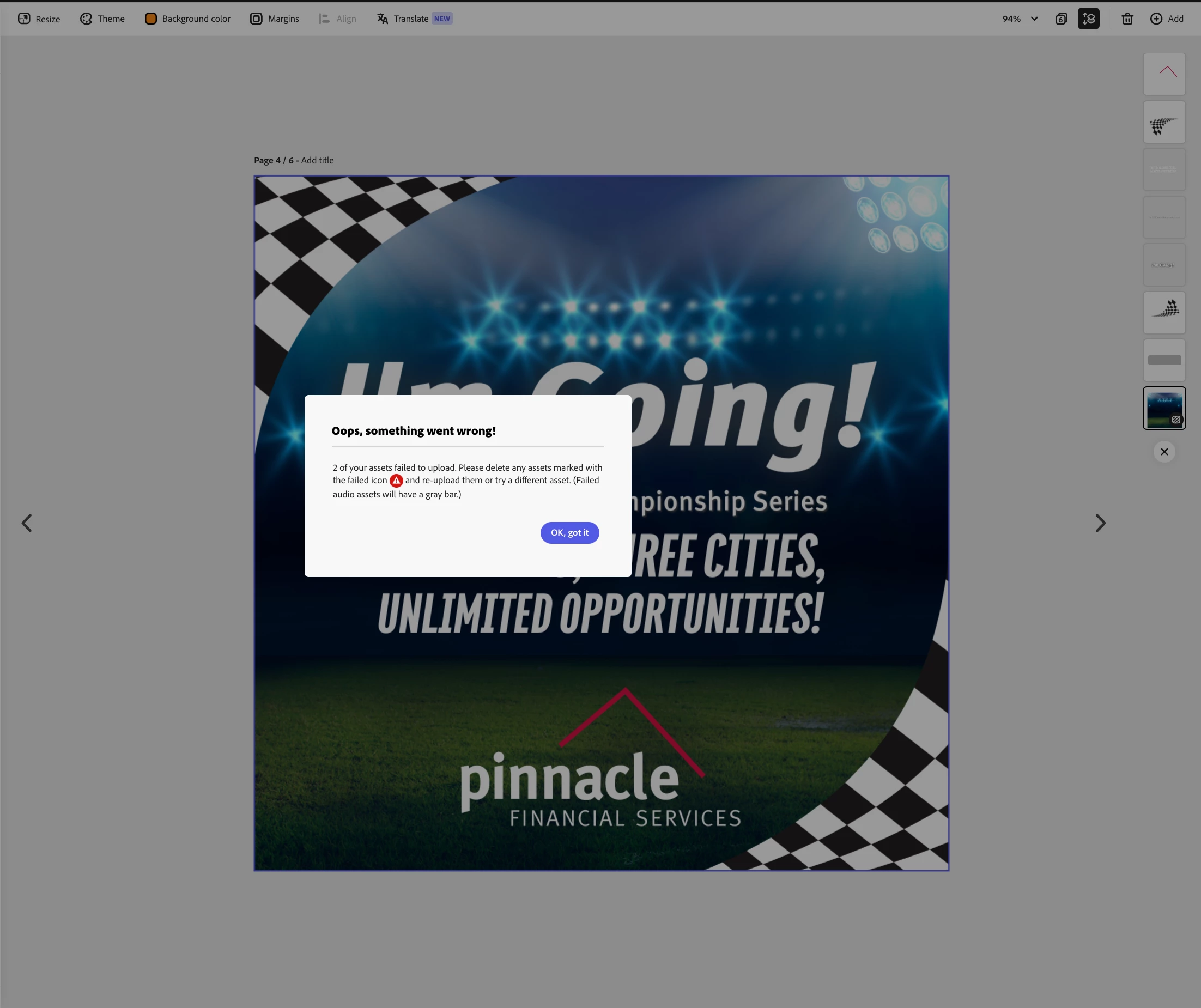The width and height of the screenshot is (1201, 1008).
Task: Click the Resize tool icon
Action: [x=24, y=19]
